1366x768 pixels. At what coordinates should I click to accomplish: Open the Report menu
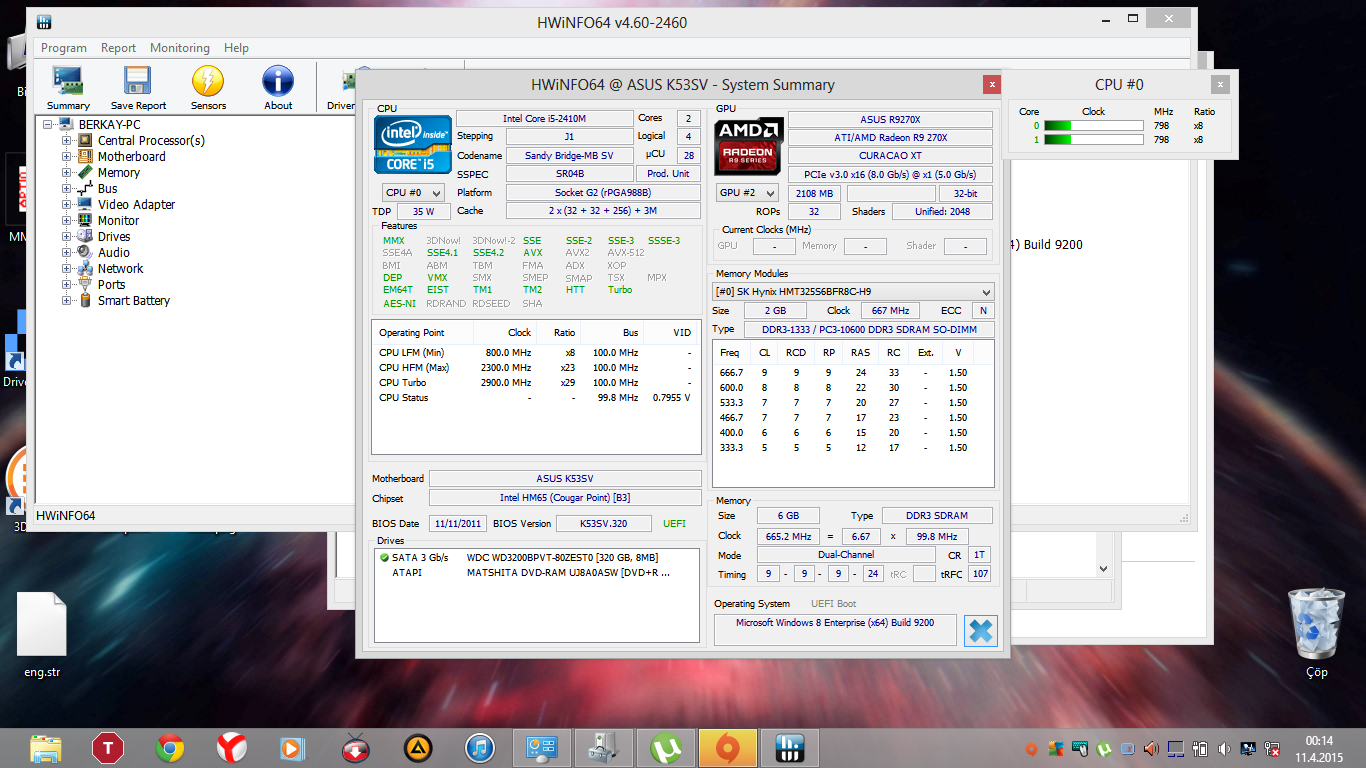click(118, 48)
